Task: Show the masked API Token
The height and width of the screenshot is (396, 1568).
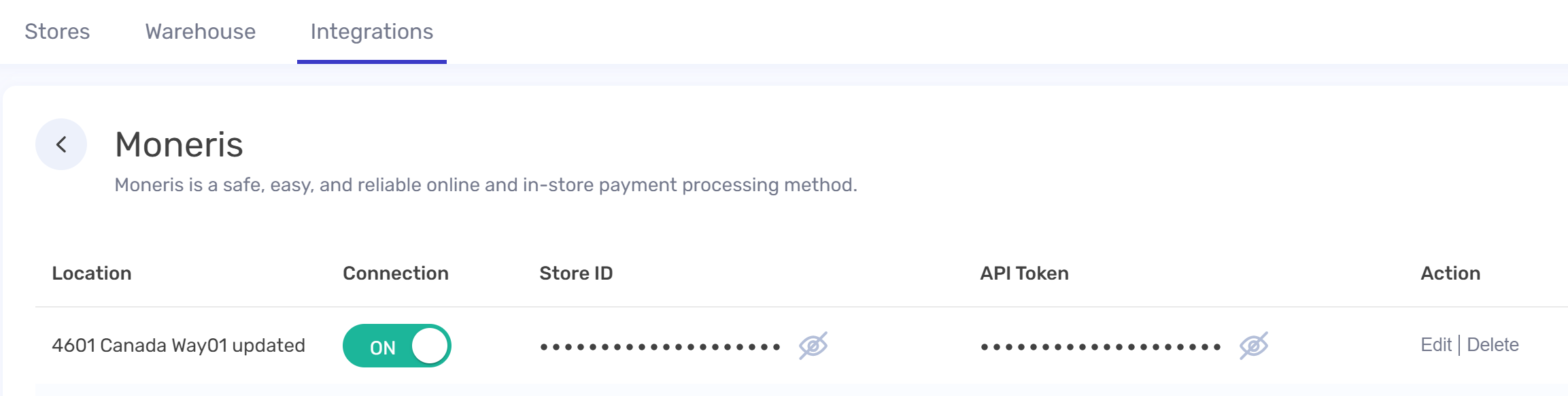Action: pyautogui.click(x=1254, y=346)
